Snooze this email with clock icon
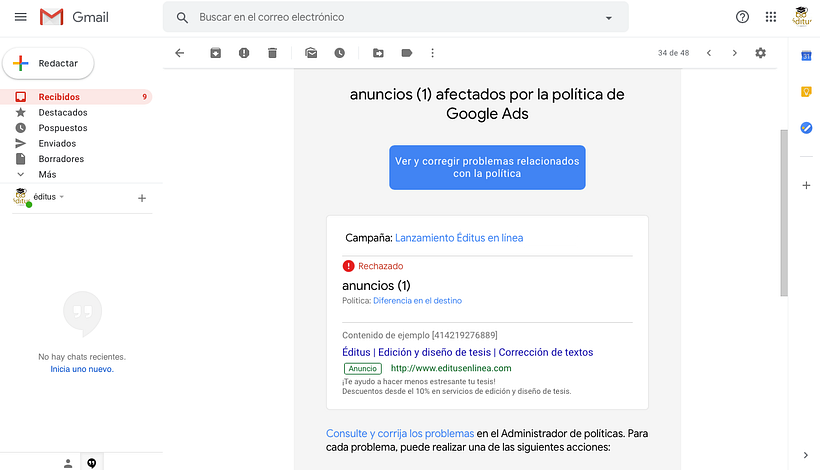 coord(339,53)
